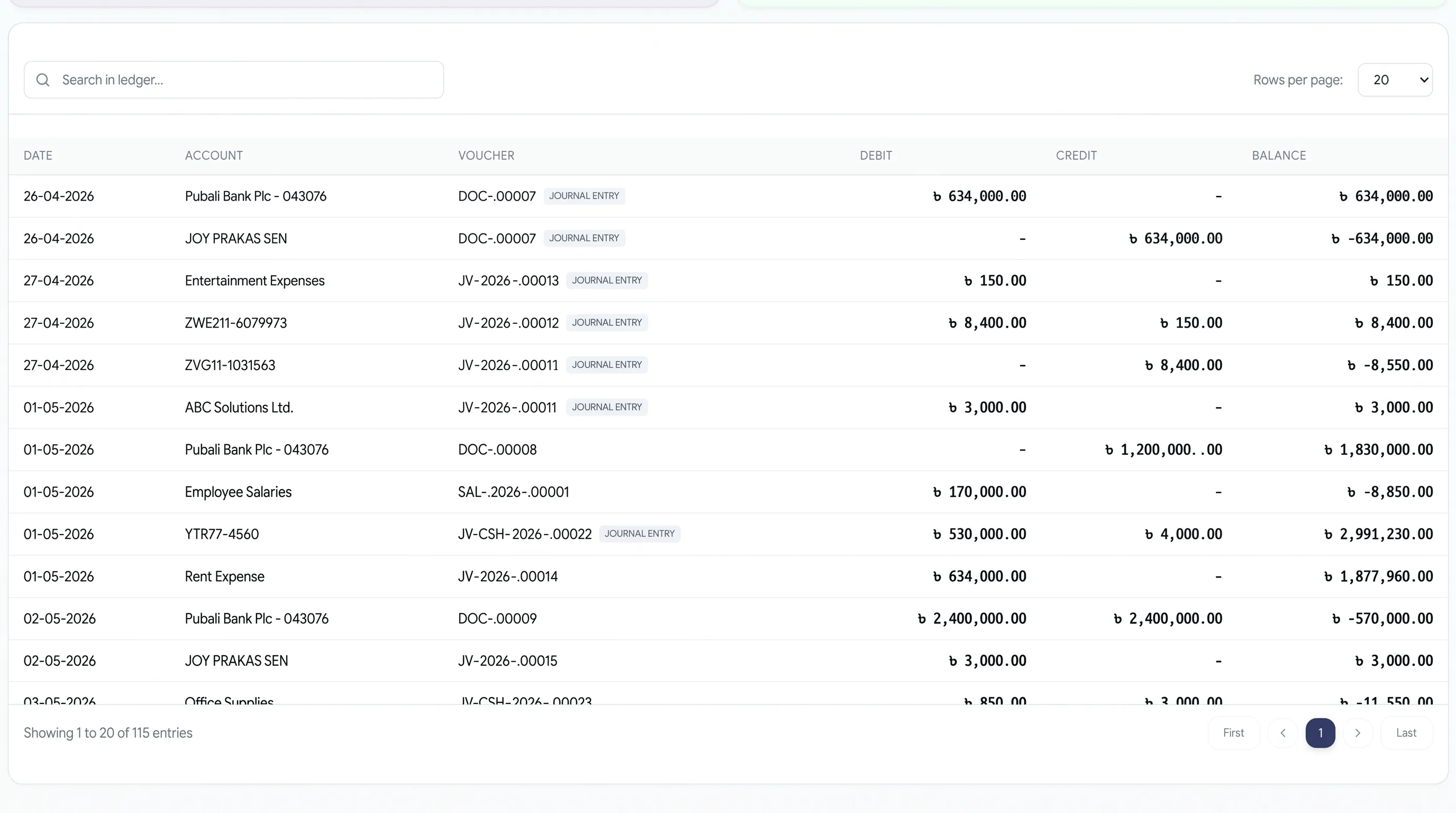Image resolution: width=1456 pixels, height=813 pixels.
Task: Click credit amount 1,200,000..00
Action: pyautogui.click(x=1164, y=449)
